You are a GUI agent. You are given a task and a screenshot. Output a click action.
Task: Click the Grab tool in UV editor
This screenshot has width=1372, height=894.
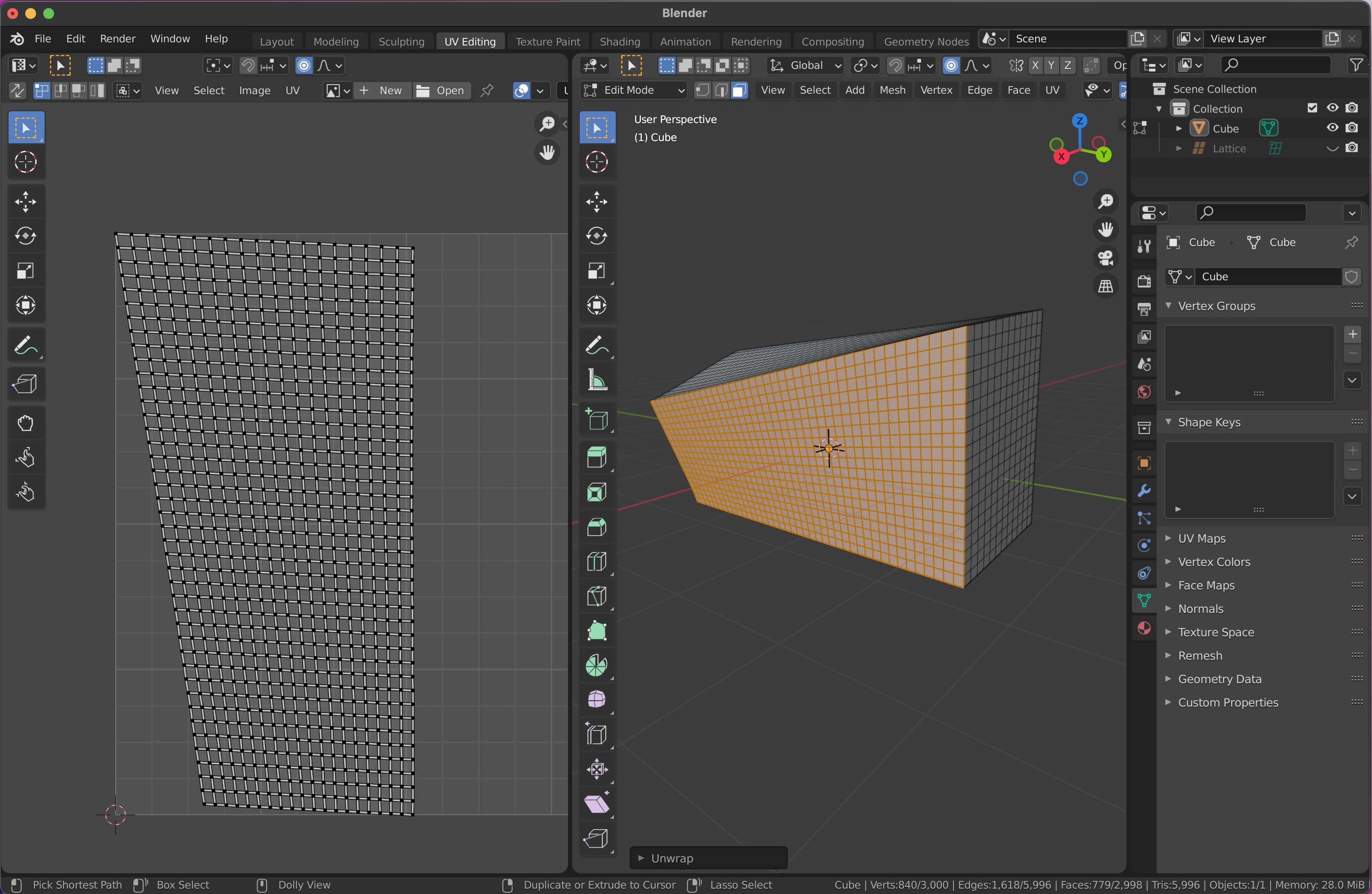point(25,424)
